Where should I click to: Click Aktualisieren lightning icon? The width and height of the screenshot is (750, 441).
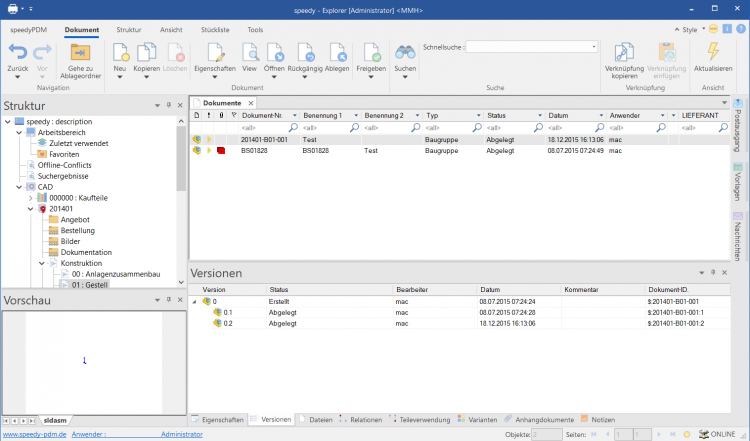tap(713, 51)
